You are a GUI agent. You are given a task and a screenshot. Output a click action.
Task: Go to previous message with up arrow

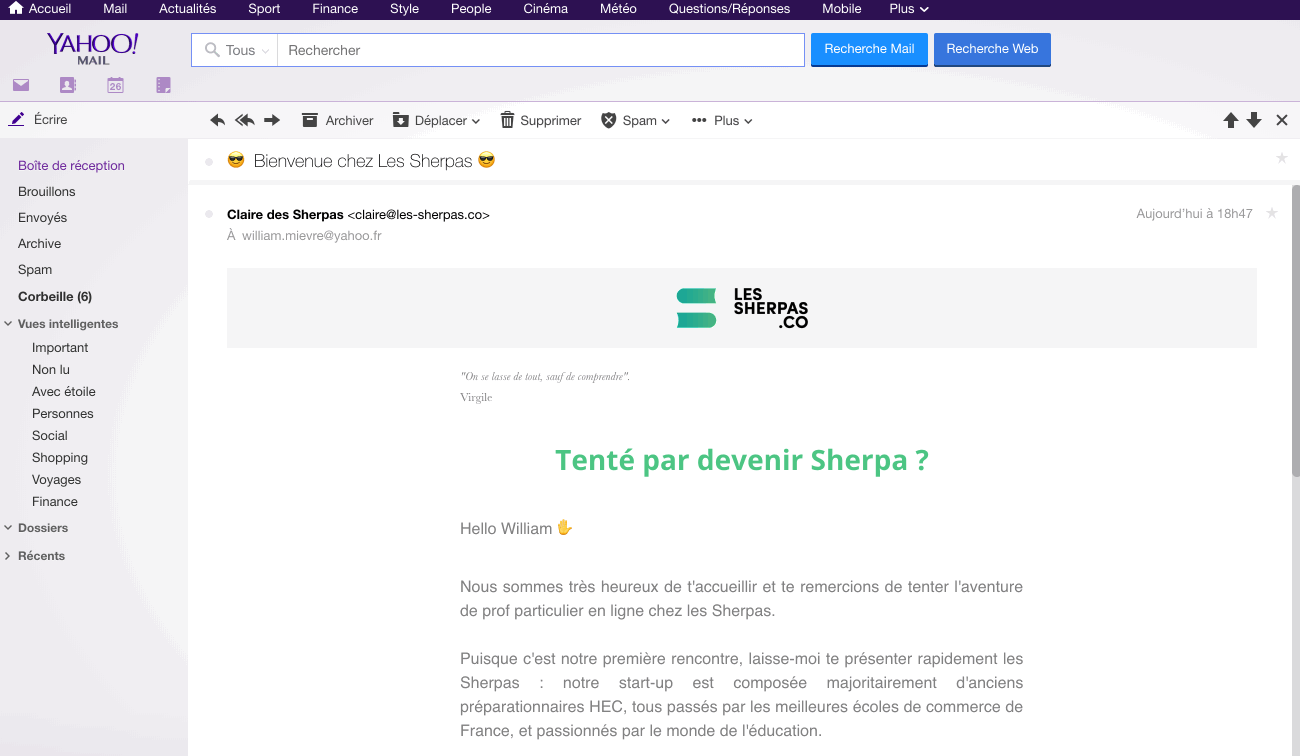pos(1231,120)
